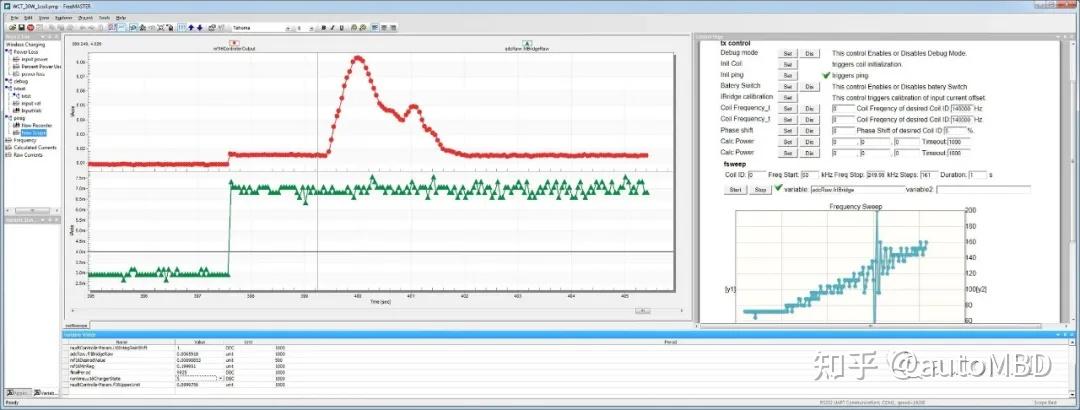Click Dis button for Batery Switch
This screenshot has height=410, width=1080.
(x=810, y=87)
